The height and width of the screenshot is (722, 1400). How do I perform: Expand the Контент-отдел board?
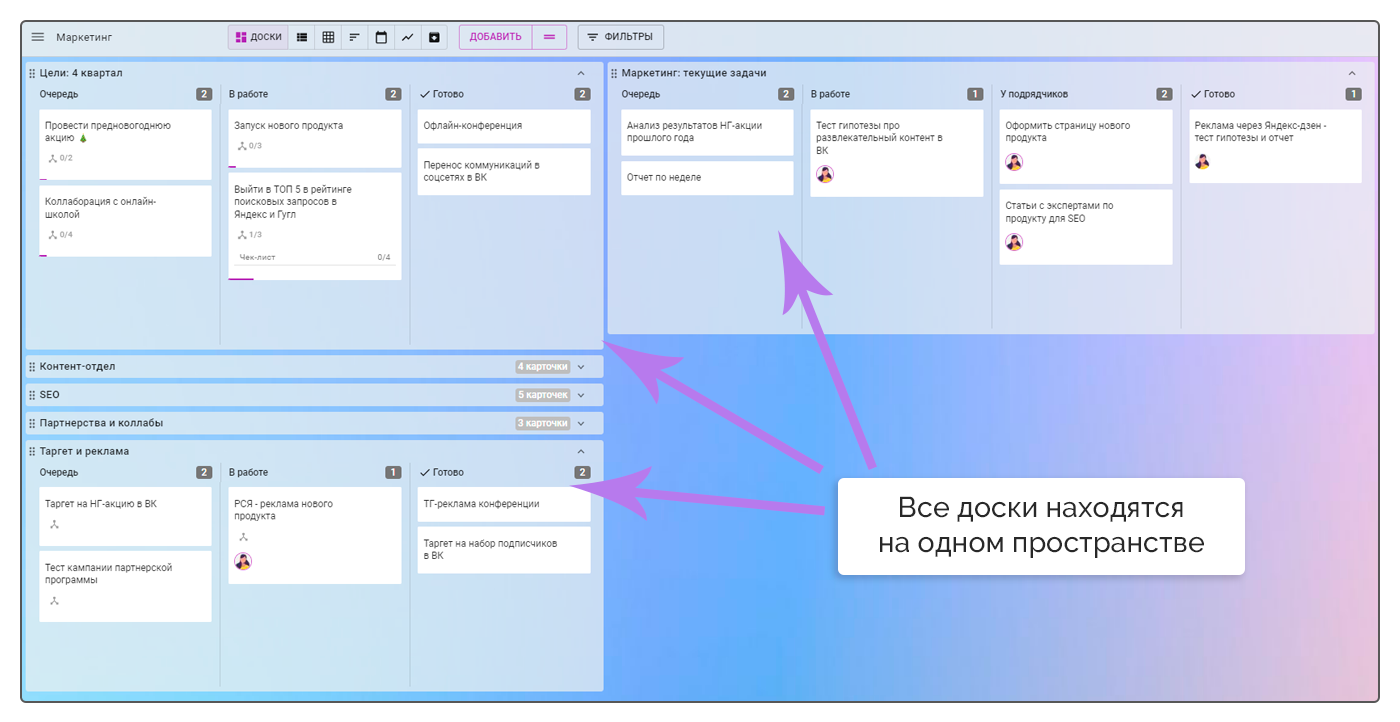pos(581,367)
